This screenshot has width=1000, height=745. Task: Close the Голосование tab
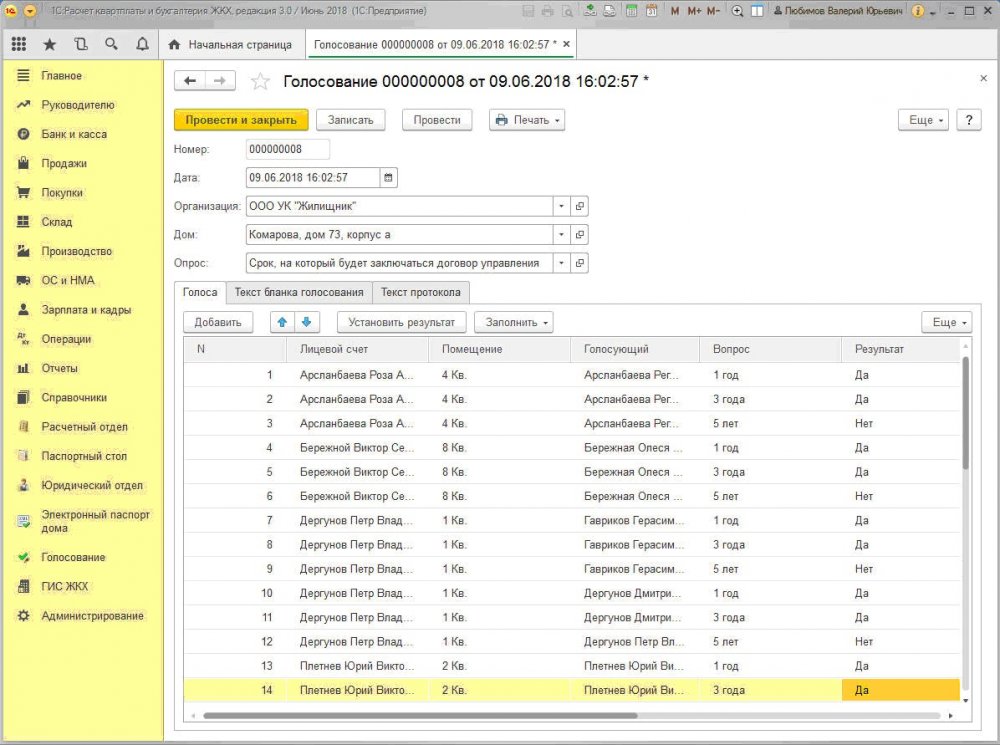click(x=566, y=44)
